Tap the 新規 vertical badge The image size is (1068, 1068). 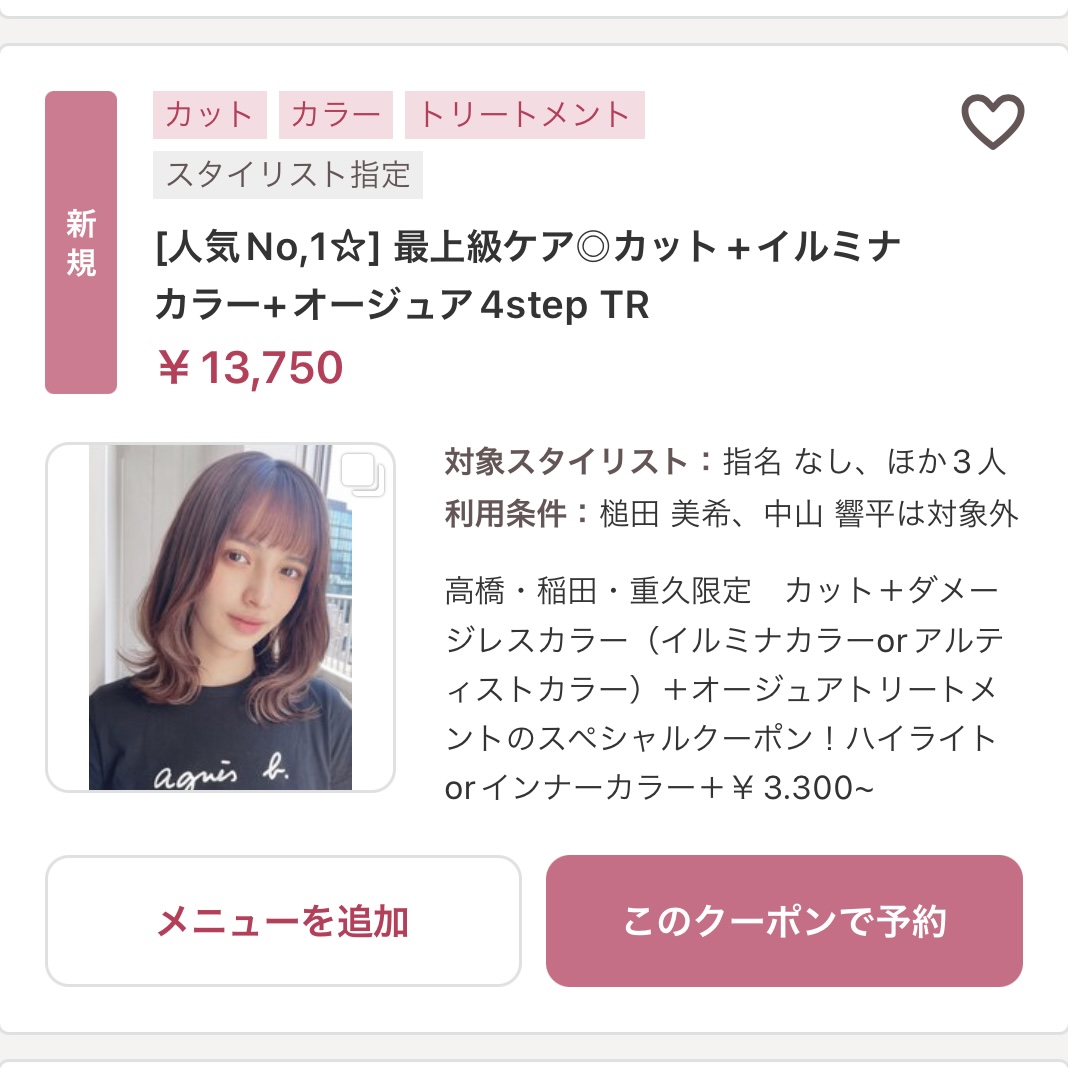coord(81,243)
